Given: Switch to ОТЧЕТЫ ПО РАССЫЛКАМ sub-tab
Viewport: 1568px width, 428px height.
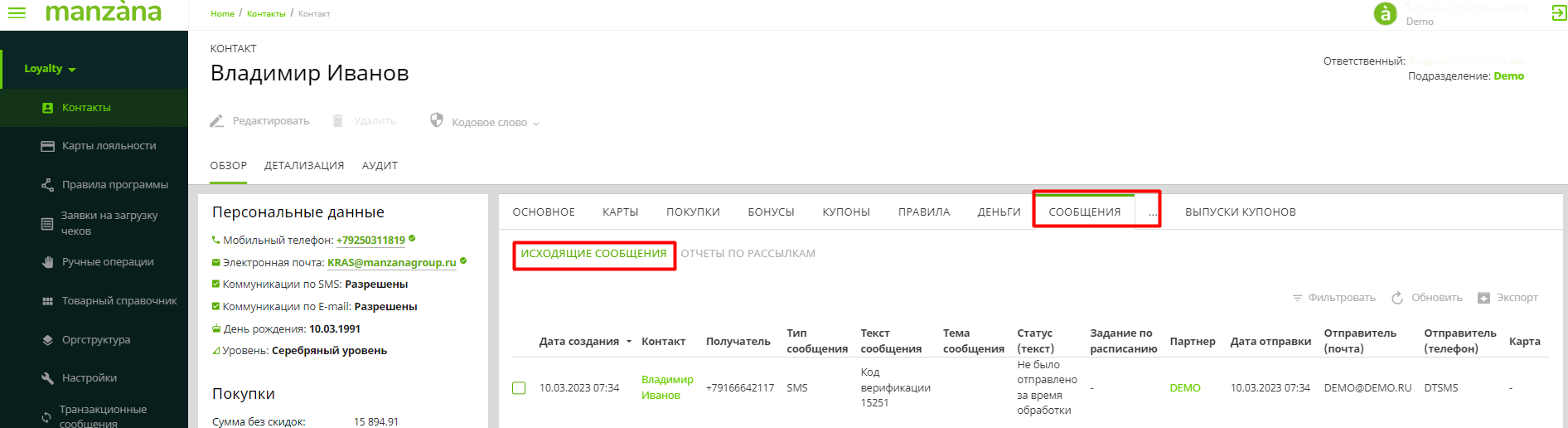Looking at the screenshot, I should point(748,254).
